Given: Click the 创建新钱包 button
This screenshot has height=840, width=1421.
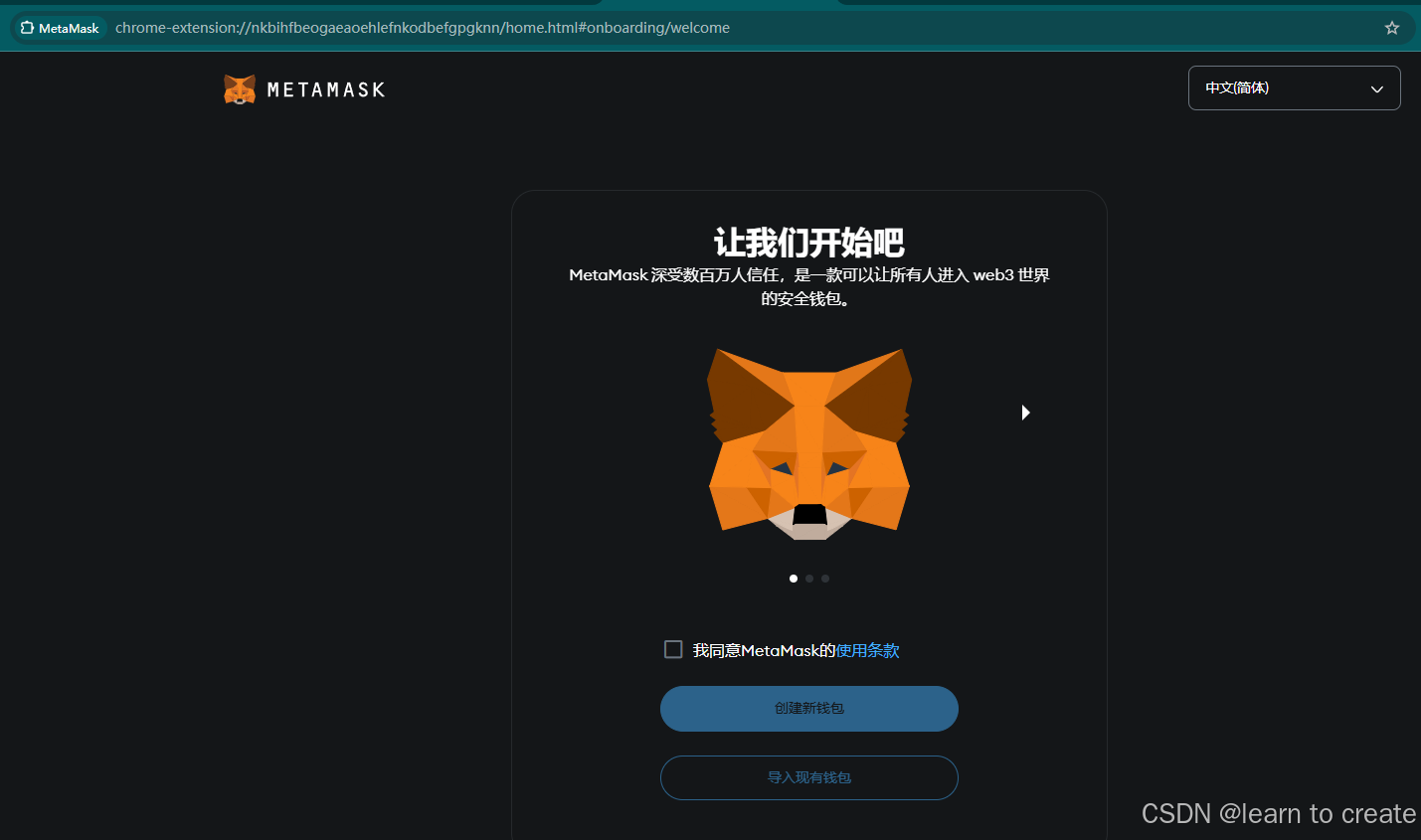Looking at the screenshot, I should coord(808,709).
